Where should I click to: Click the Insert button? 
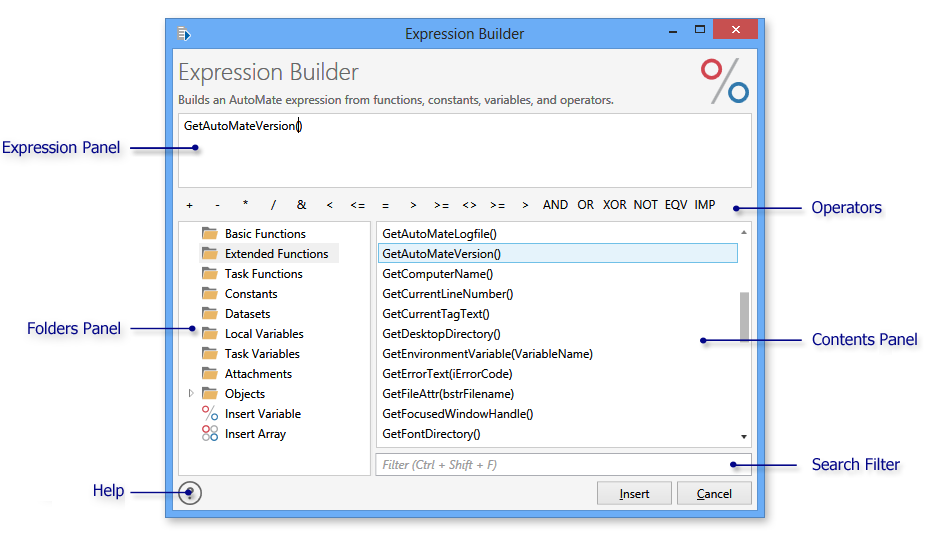click(x=634, y=493)
